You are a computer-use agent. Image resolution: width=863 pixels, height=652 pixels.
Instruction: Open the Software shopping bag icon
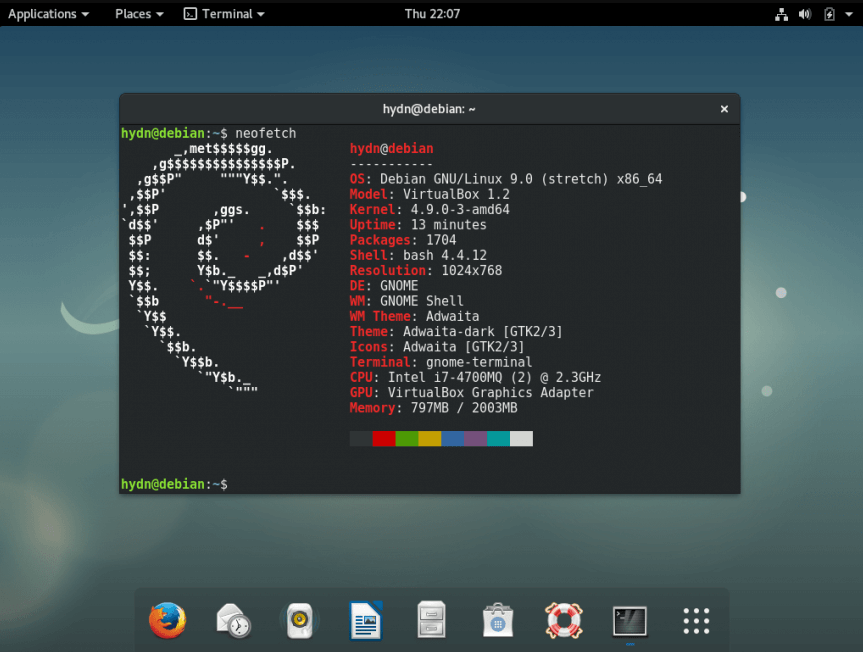coord(498,621)
